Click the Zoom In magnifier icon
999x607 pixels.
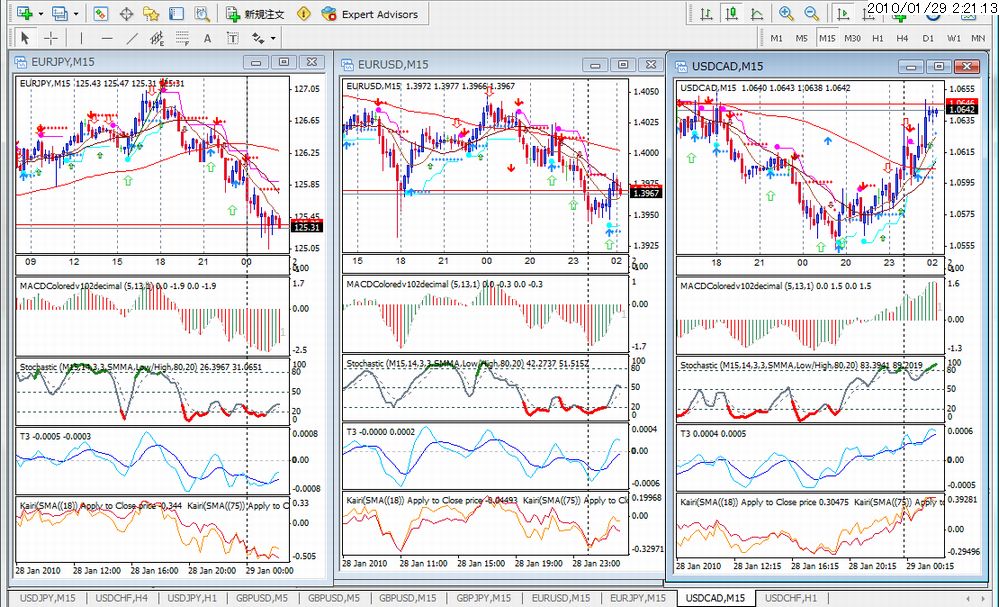786,13
